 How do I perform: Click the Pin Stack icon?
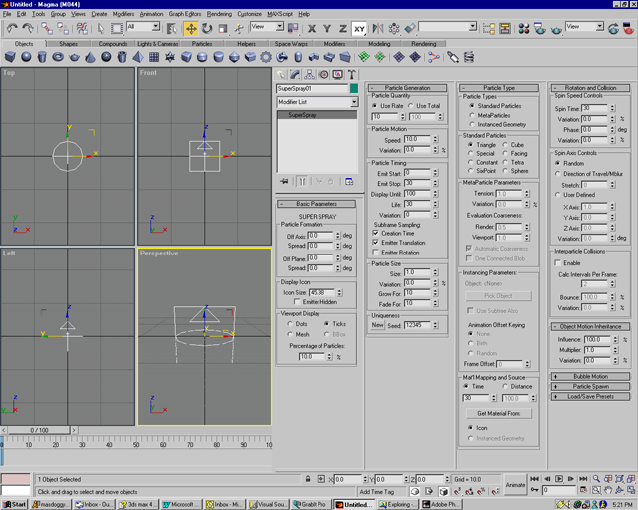tap(284, 181)
